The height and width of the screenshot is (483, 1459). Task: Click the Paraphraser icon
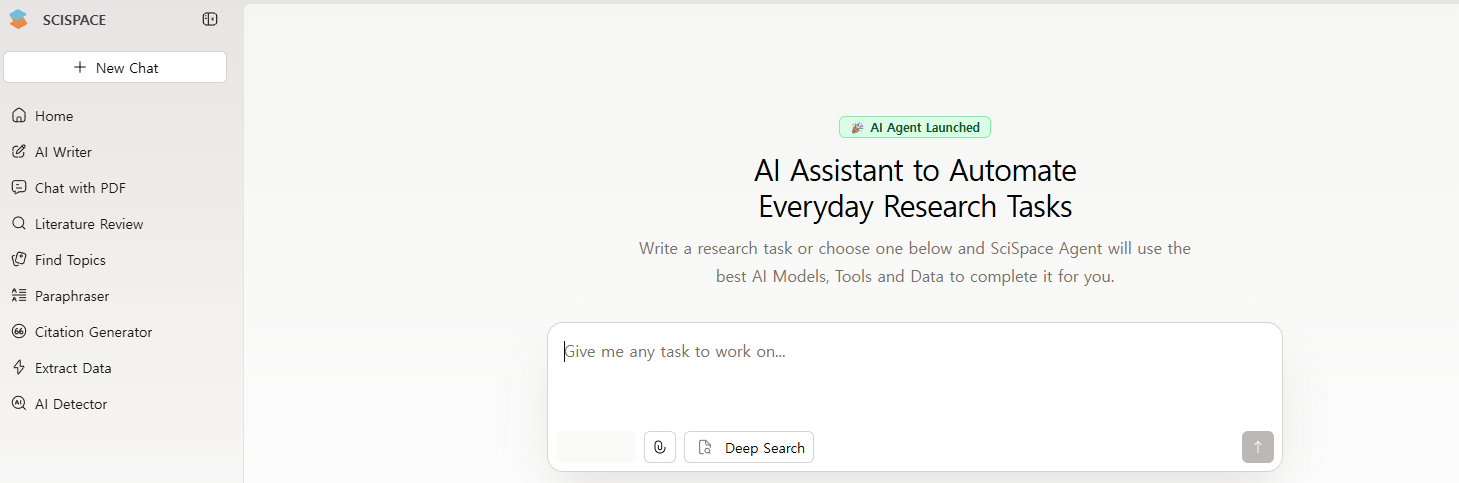18,296
